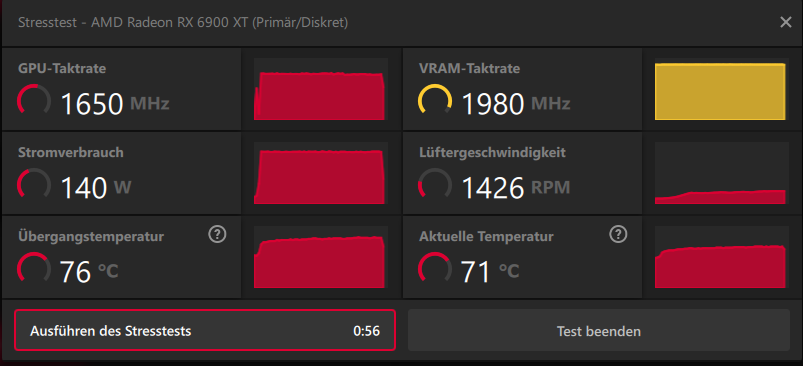The width and height of the screenshot is (803, 366).
Task: Click the 1426 RPM fan speed value
Action: click(x=516, y=188)
